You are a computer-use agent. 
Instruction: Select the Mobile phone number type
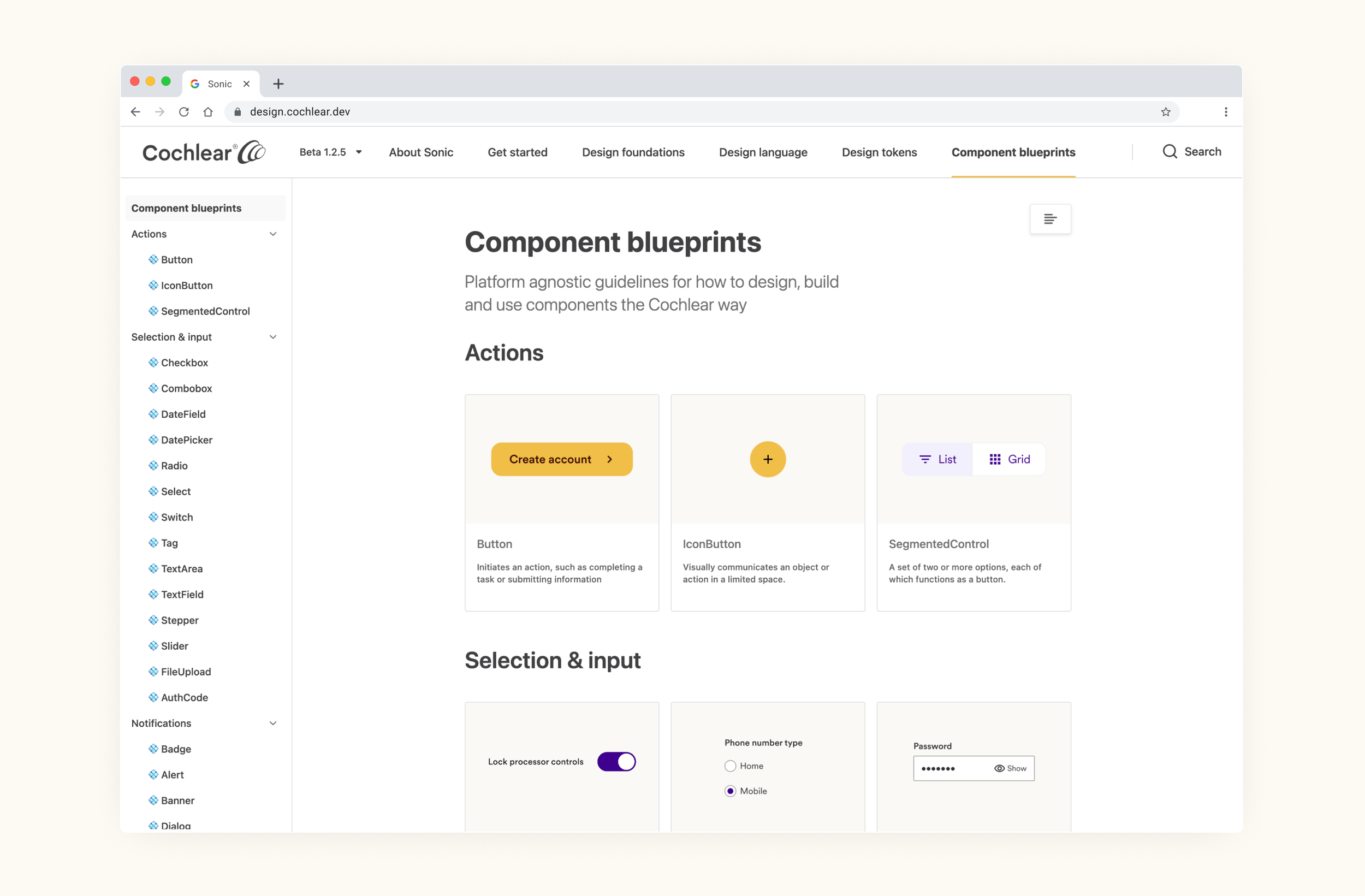(729, 791)
